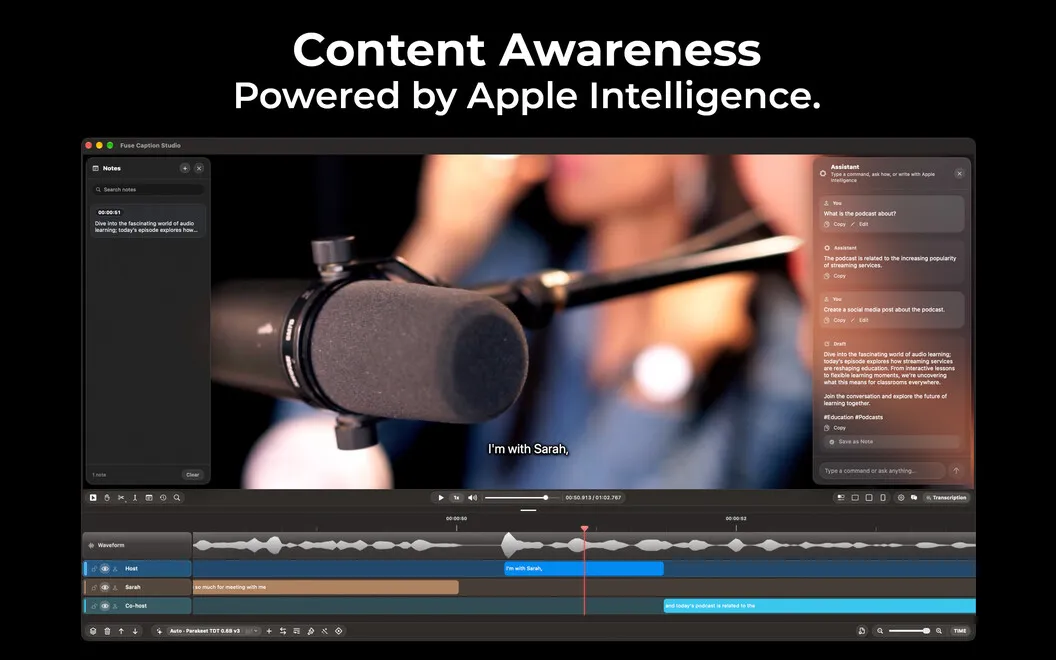Open the caption table view icon

(149, 498)
